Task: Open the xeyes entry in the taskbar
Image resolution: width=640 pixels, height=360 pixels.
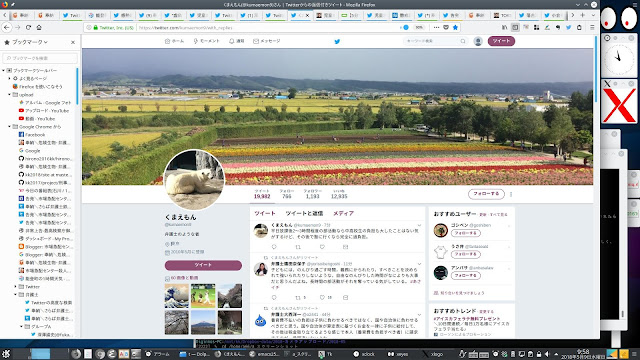Action: point(398,354)
